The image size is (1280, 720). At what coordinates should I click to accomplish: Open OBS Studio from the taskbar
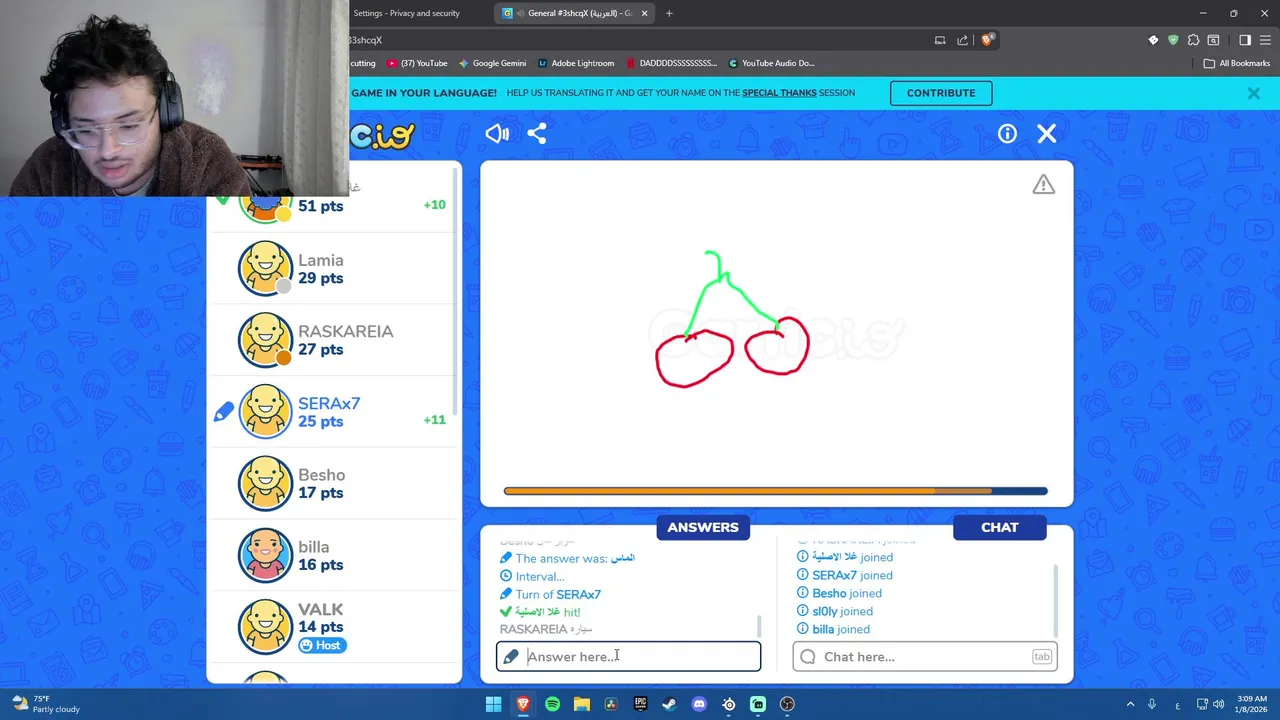tap(787, 704)
